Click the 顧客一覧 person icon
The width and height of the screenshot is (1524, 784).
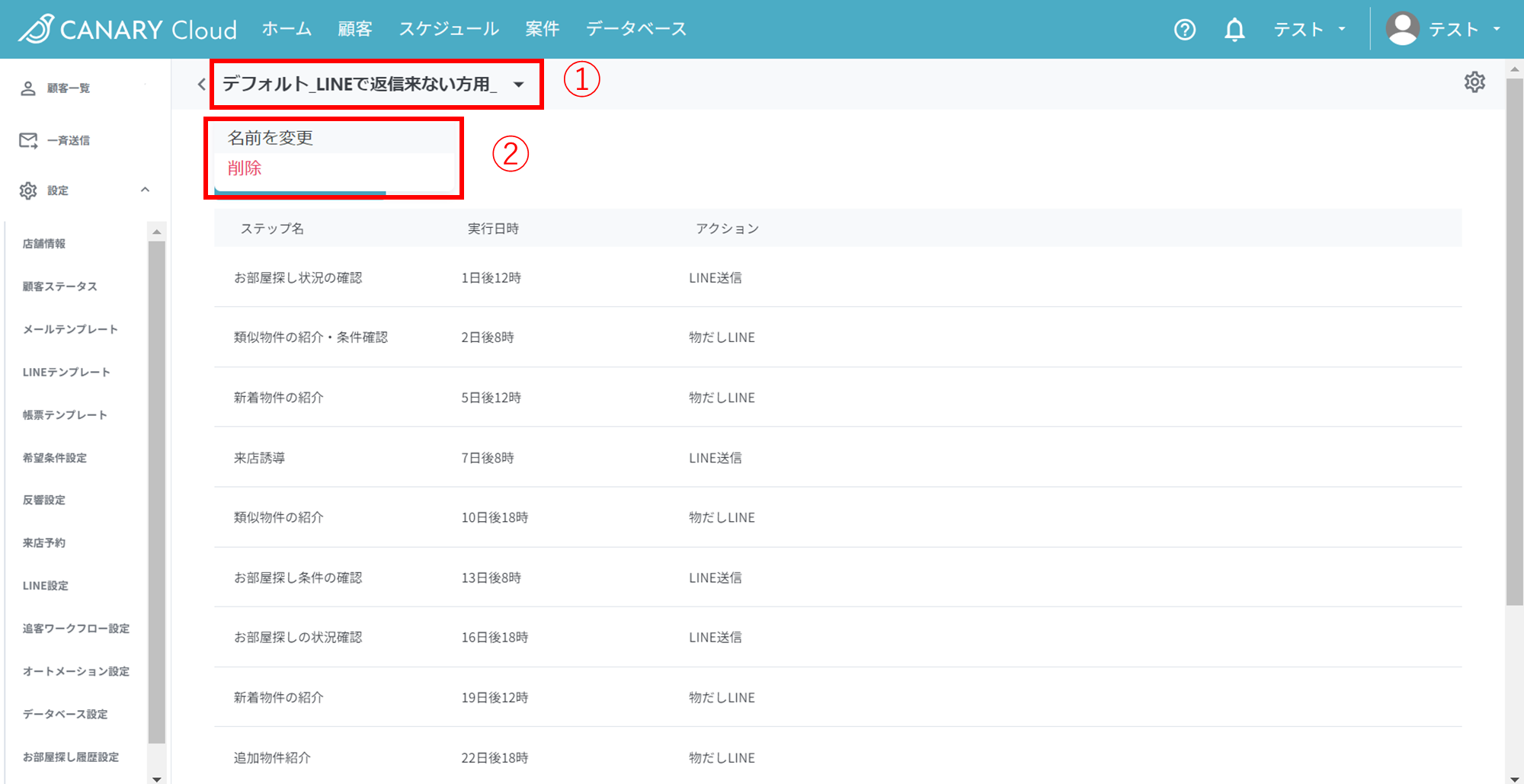click(x=28, y=88)
